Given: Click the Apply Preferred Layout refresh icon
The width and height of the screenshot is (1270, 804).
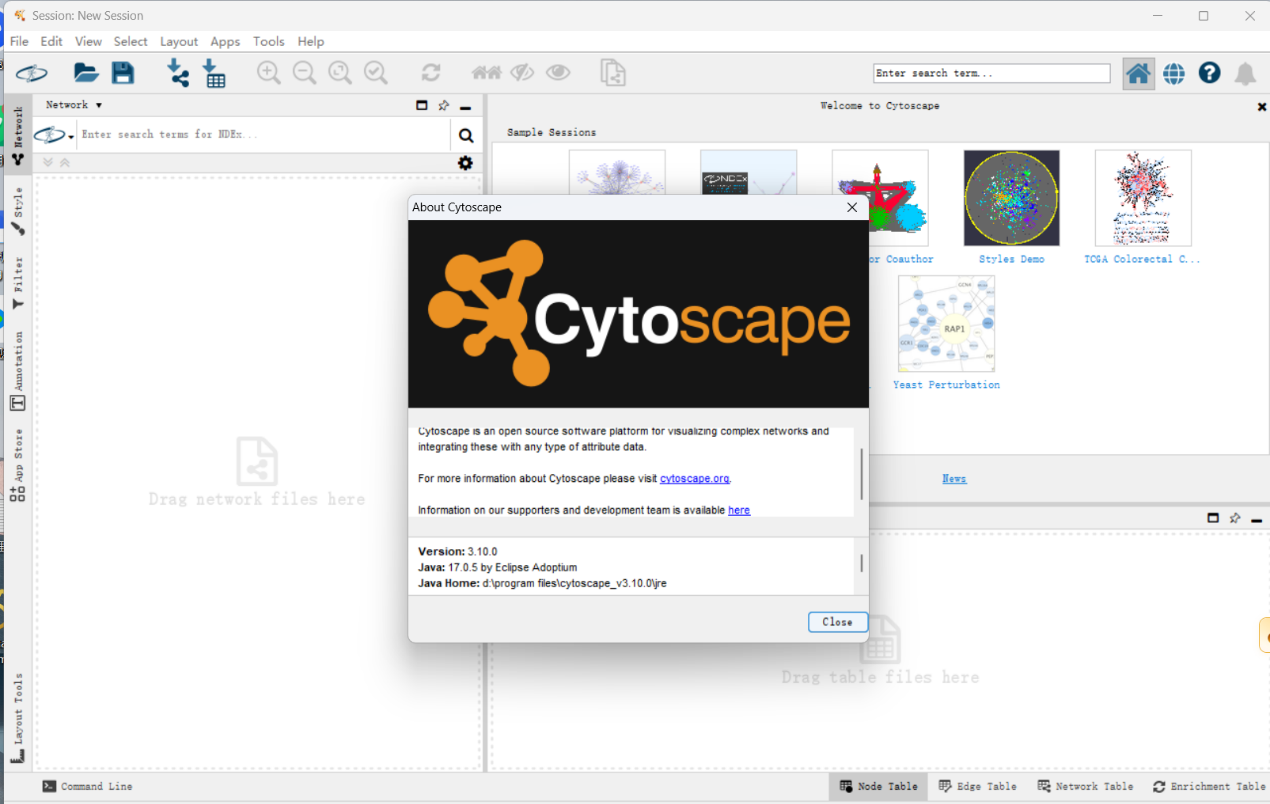Looking at the screenshot, I should pyautogui.click(x=431, y=73).
